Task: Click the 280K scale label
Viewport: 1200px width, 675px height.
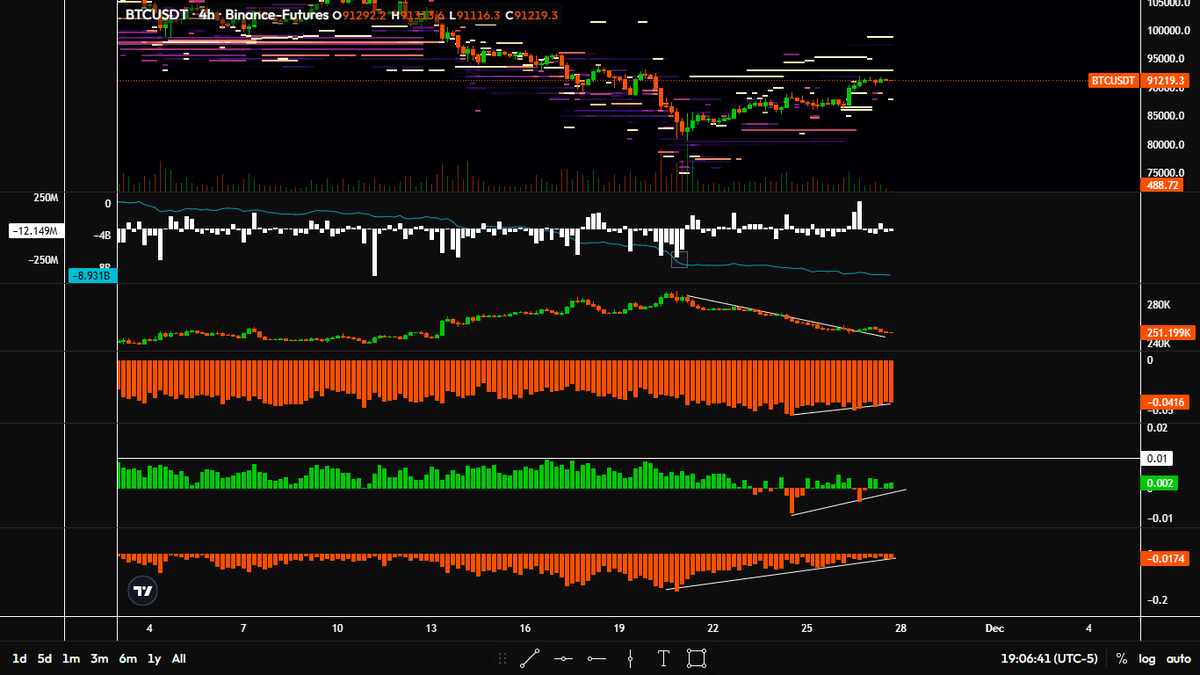Action: [x=1158, y=305]
